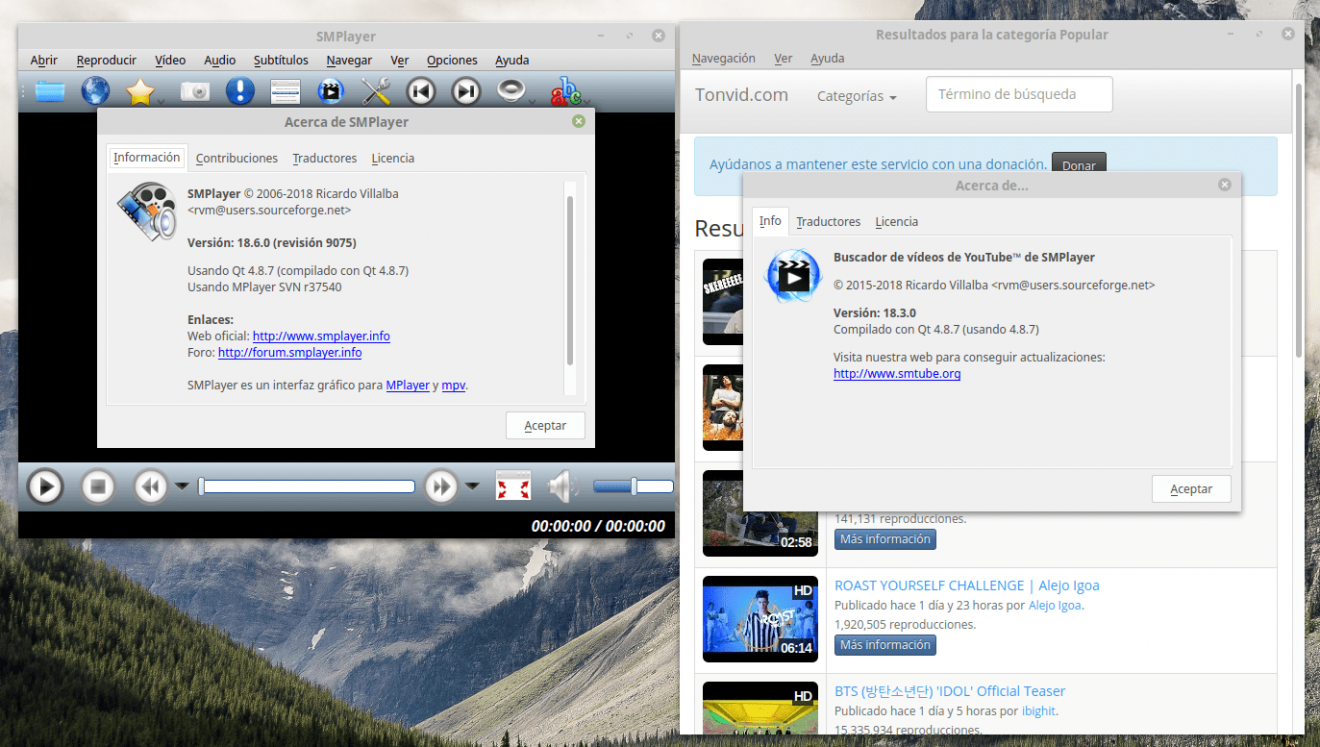Click the ROAST YOURSELF video thumbnail 06:14
The height and width of the screenshot is (747, 1320).
760,619
